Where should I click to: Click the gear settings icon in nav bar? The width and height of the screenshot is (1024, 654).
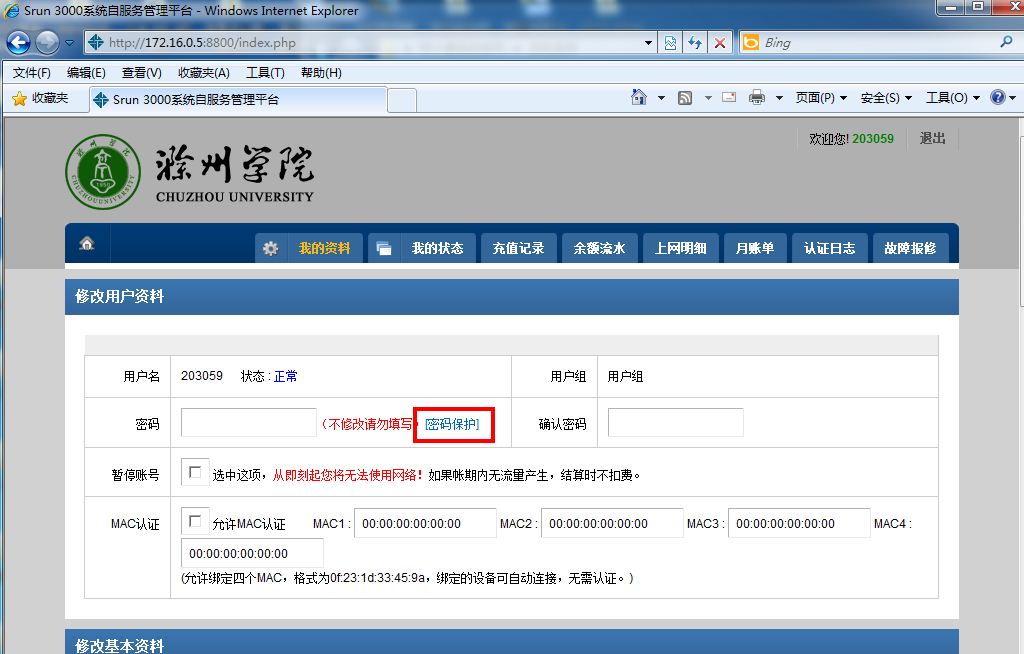click(270, 248)
